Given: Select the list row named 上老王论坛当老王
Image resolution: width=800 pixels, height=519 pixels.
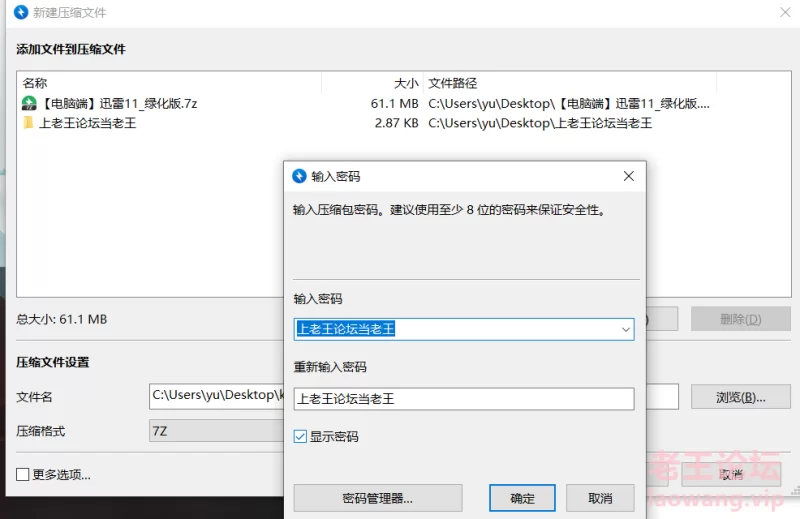Looking at the screenshot, I should [366, 123].
